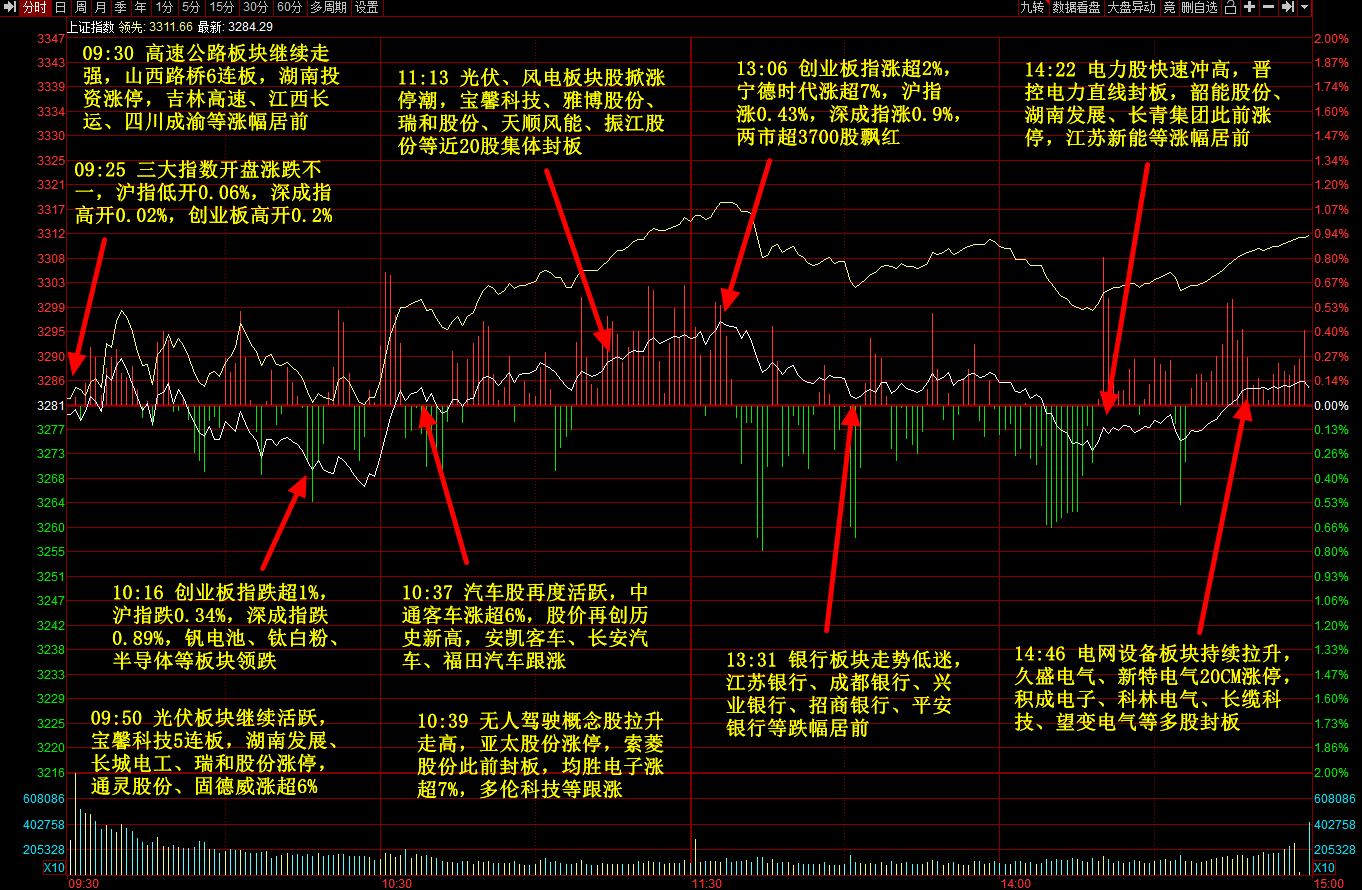Open 设置 settings in the period bar
This screenshot has width=1362, height=890.
(x=367, y=7)
